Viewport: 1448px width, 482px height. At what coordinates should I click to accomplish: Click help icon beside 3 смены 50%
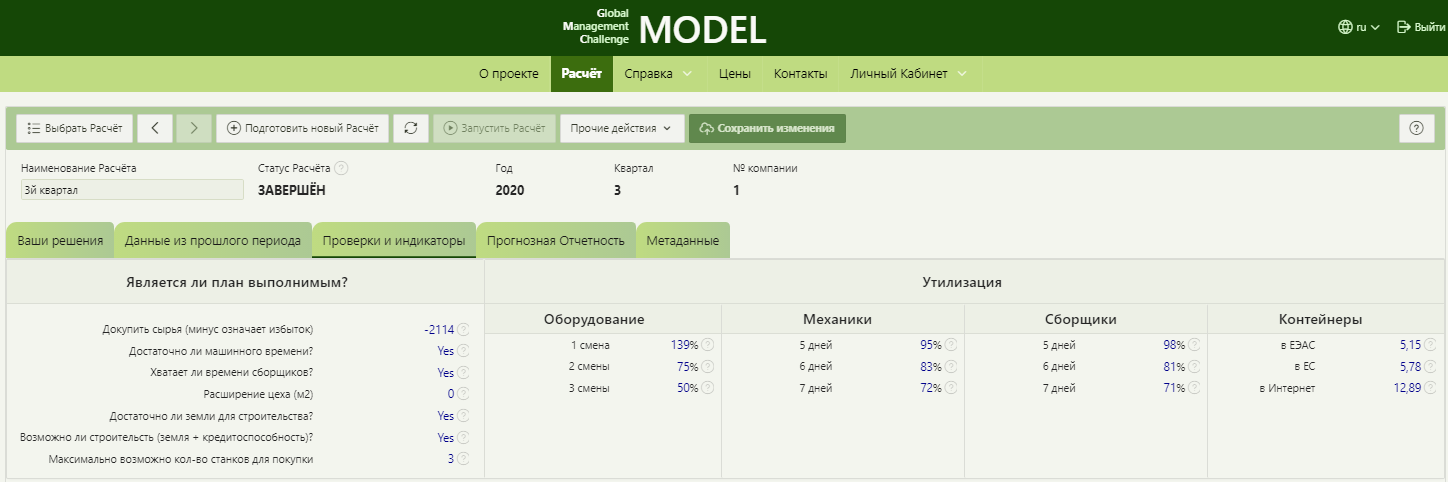coord(707,388)
